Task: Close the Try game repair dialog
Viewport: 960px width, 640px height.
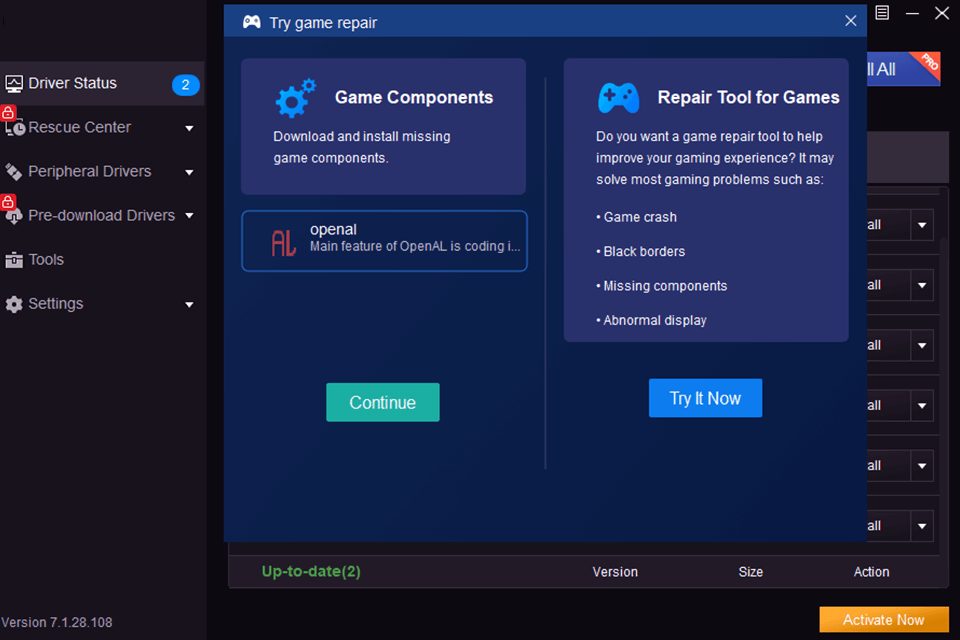Action: coord(850,21)
